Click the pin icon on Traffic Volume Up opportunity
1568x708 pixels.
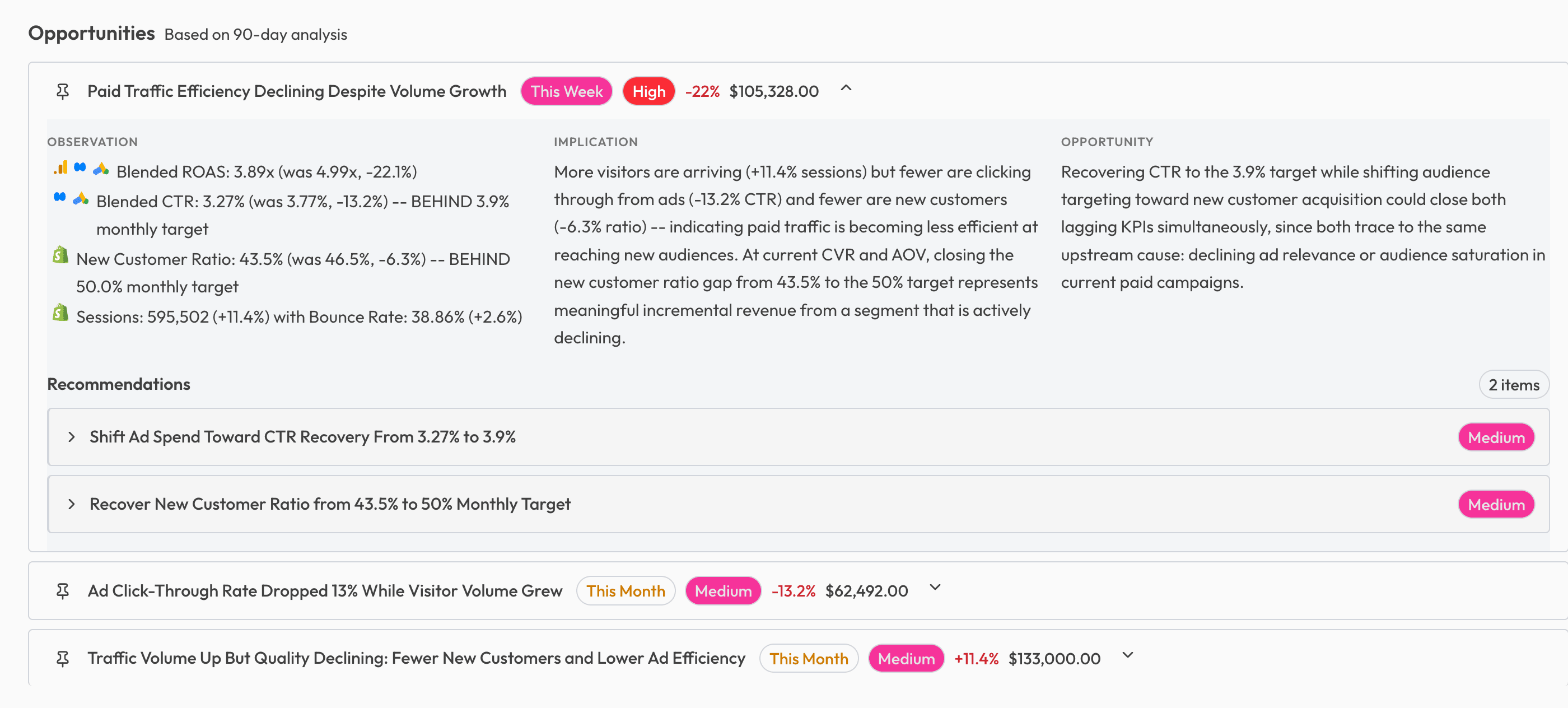[x=63, y=658]
